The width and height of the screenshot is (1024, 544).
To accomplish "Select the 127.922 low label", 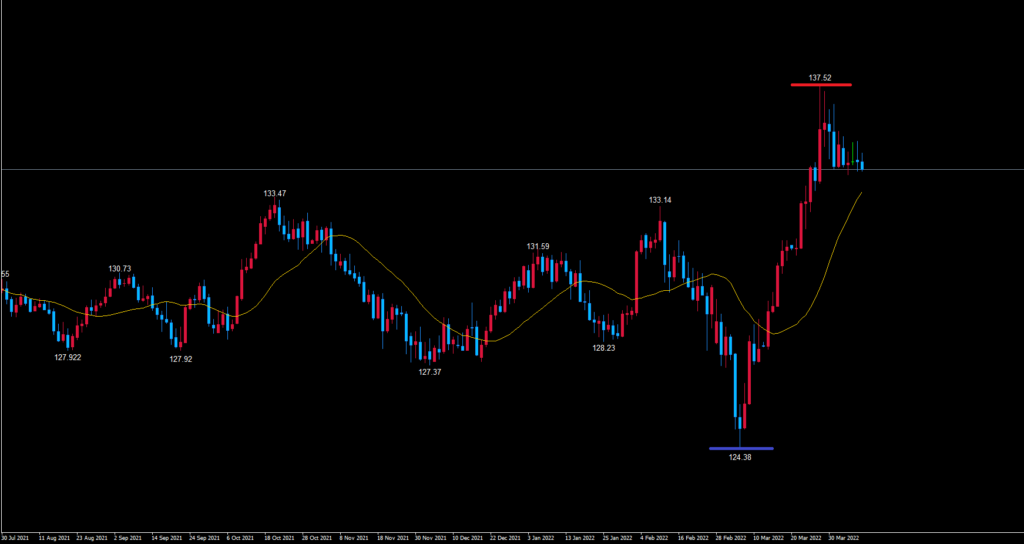I will click(x=67, y=357).
